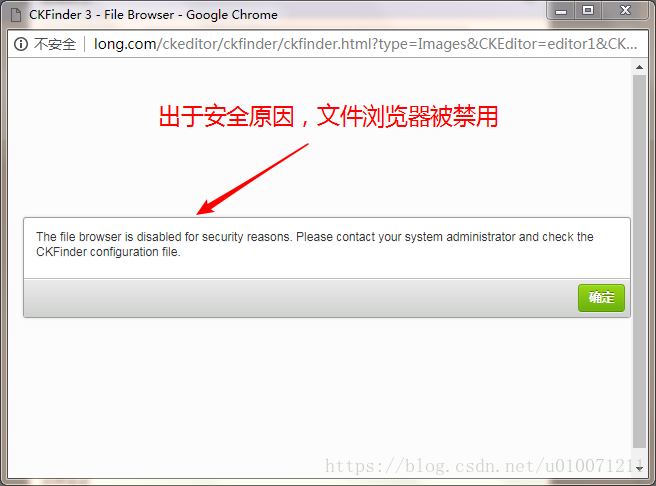Minimize the CKFinder browser window
656x486 pixels.
coord(561,11)
